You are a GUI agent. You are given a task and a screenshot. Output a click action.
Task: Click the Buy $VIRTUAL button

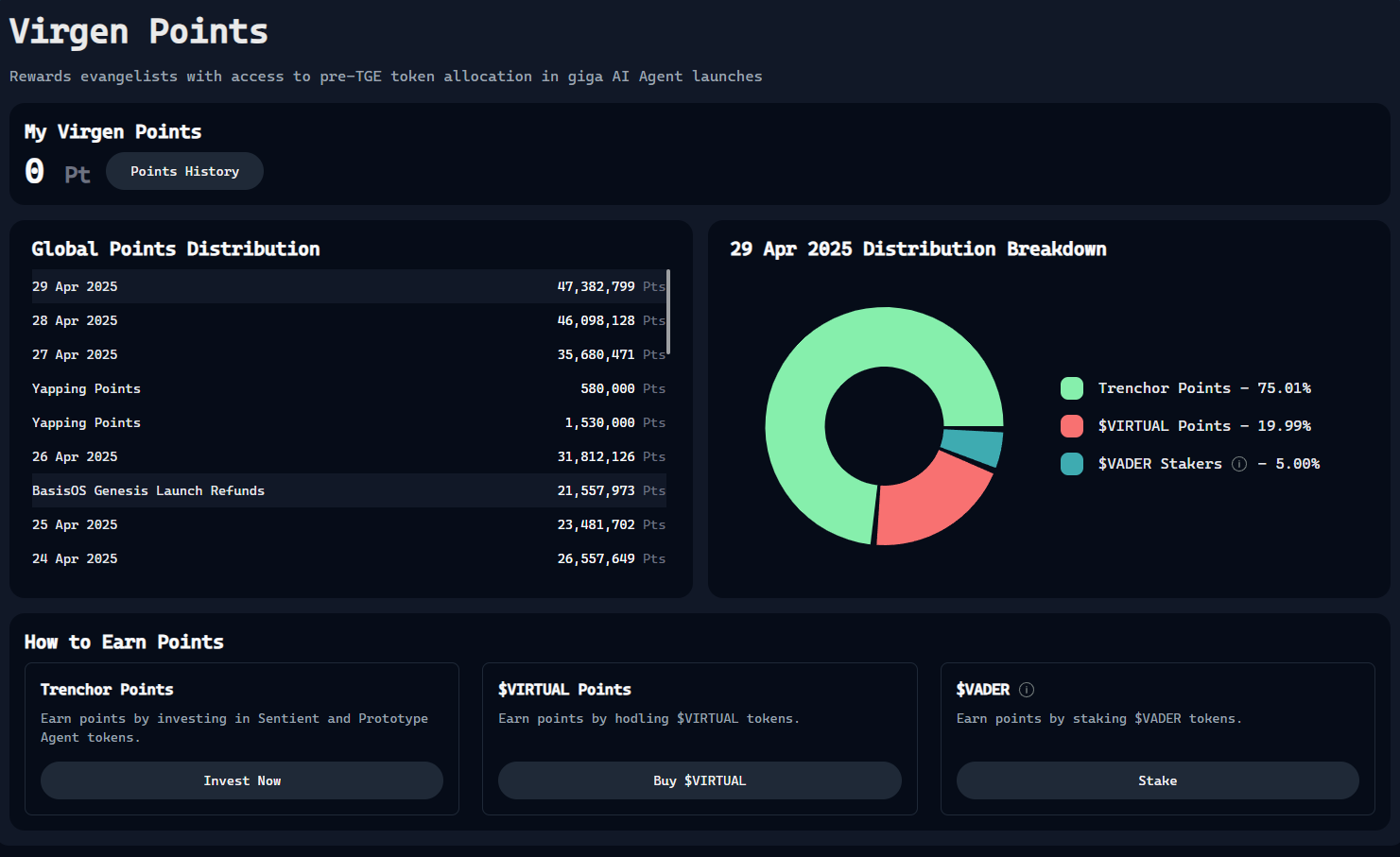coord(699,780)
